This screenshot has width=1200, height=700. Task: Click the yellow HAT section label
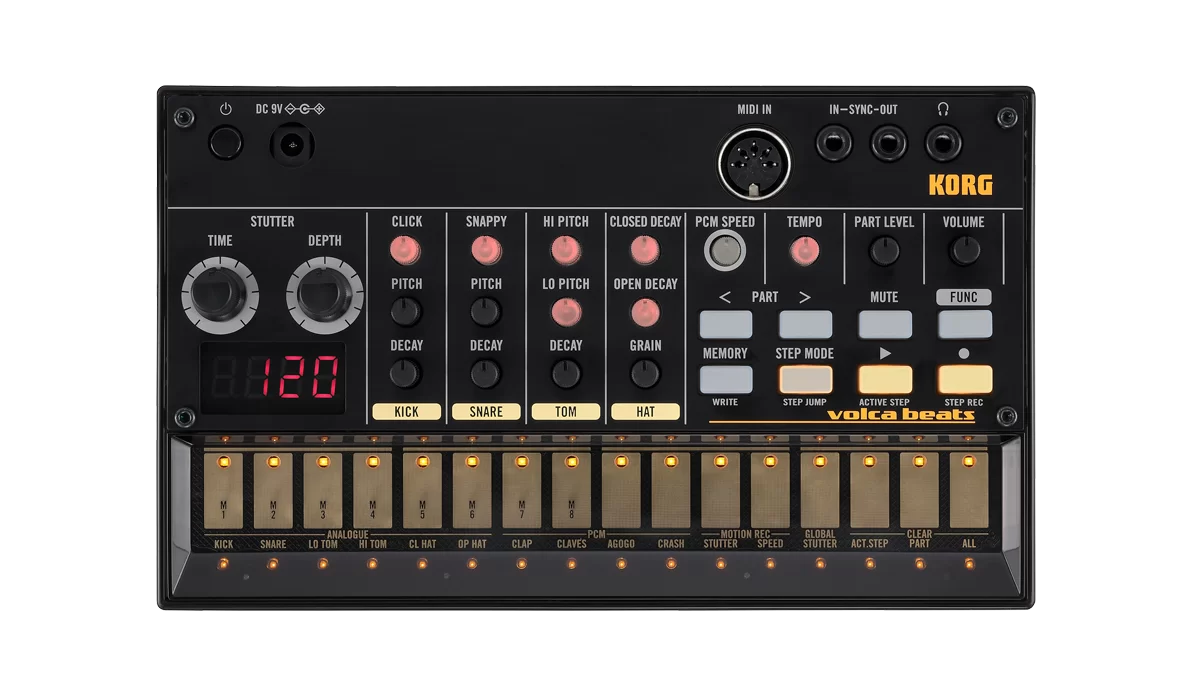[x=645, y=412]
